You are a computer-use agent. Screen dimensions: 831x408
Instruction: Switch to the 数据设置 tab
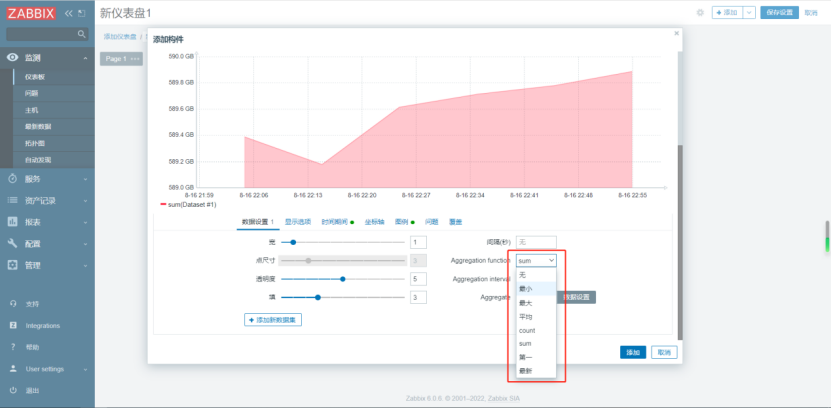[258, 222]
